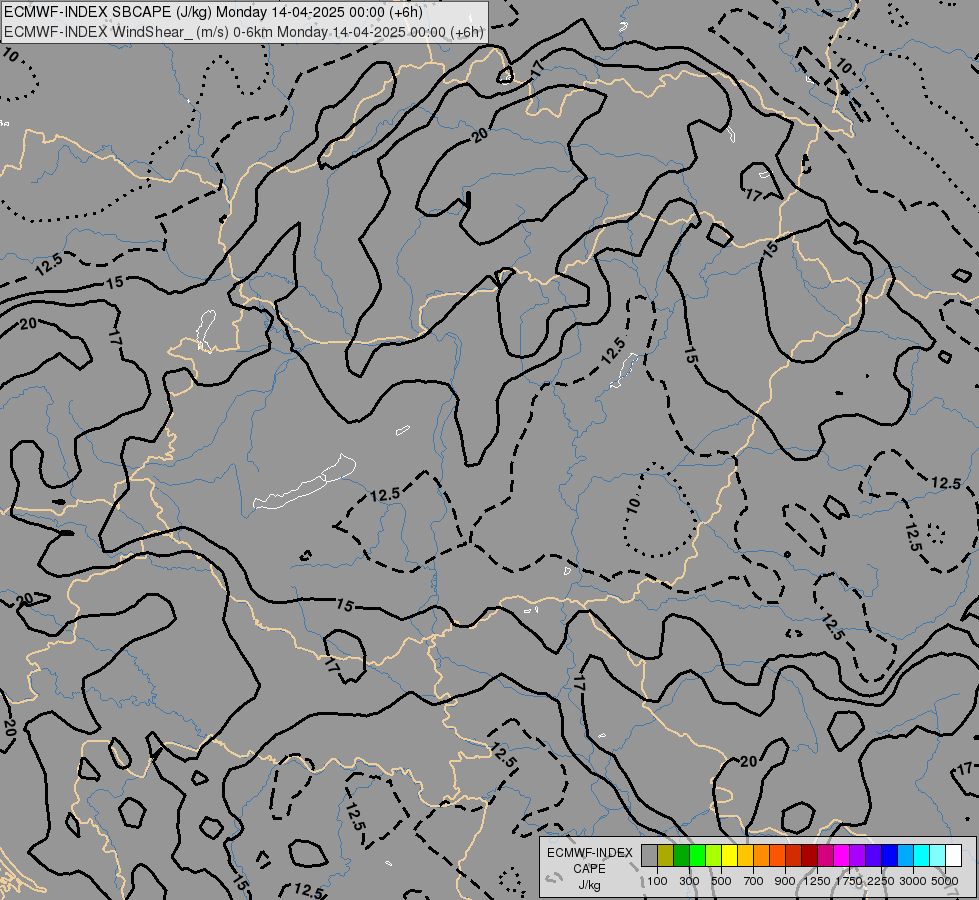
Task: Click the 500 value on legend scale
Action: tap(721, 881)
